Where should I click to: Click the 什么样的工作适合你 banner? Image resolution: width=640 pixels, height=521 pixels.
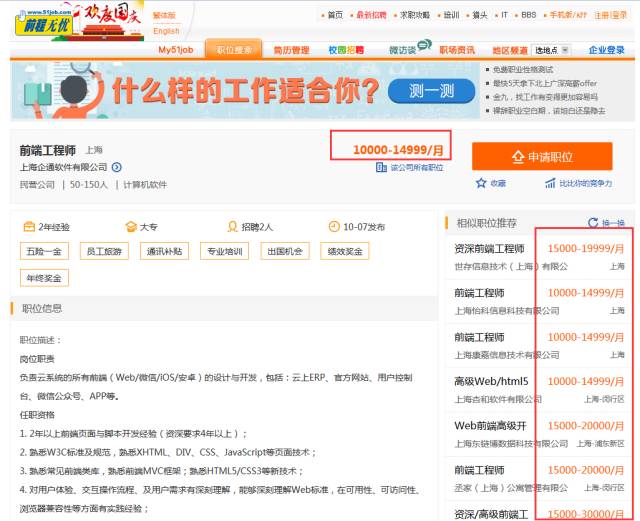(x=245, y=91)
